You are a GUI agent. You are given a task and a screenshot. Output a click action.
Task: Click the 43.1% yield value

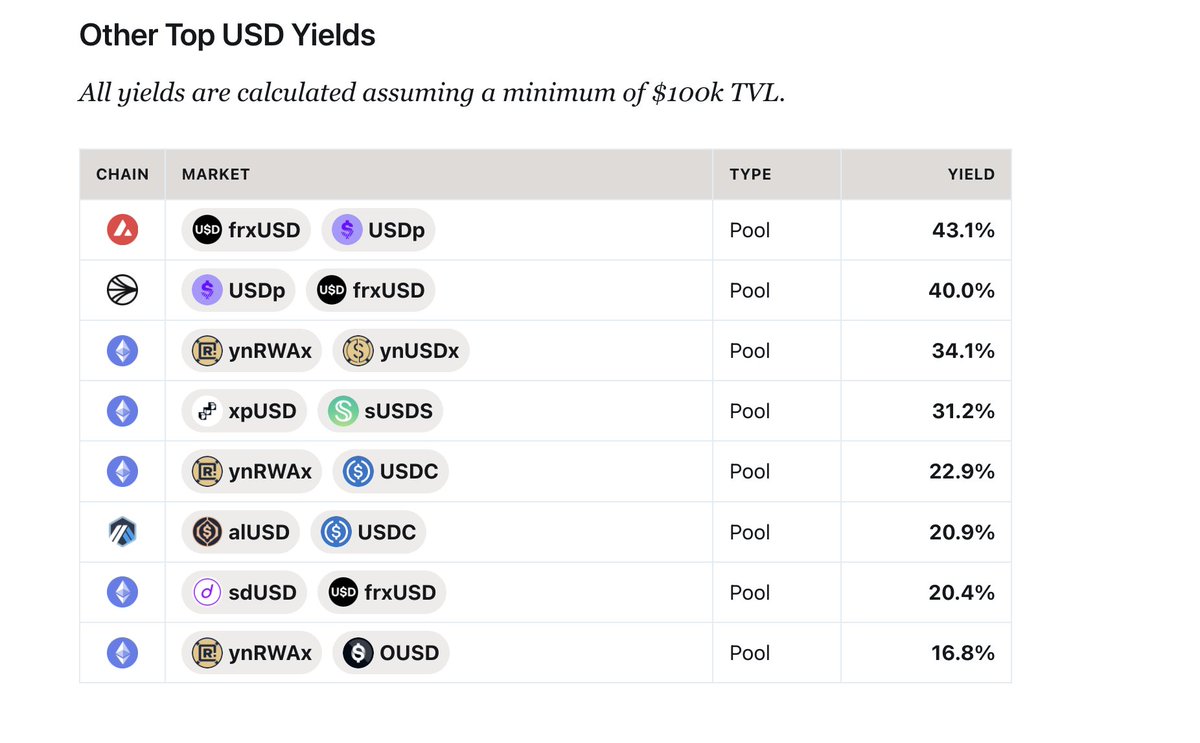[x=963, y=230]
